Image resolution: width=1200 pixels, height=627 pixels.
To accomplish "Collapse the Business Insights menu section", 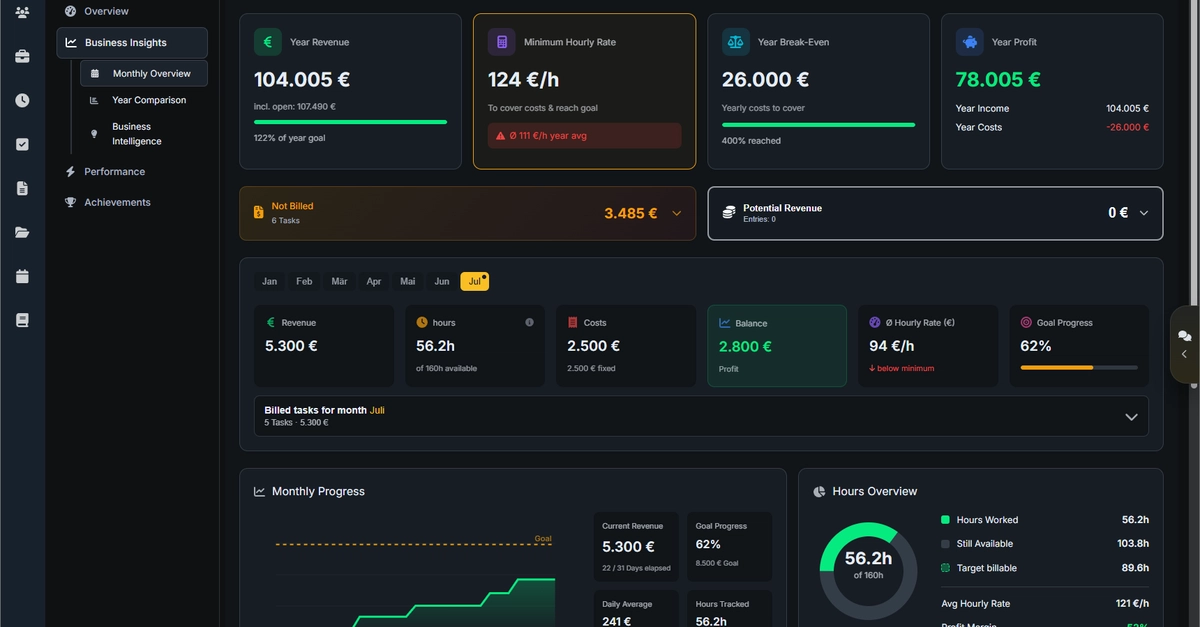I will (x=132, y=42).
